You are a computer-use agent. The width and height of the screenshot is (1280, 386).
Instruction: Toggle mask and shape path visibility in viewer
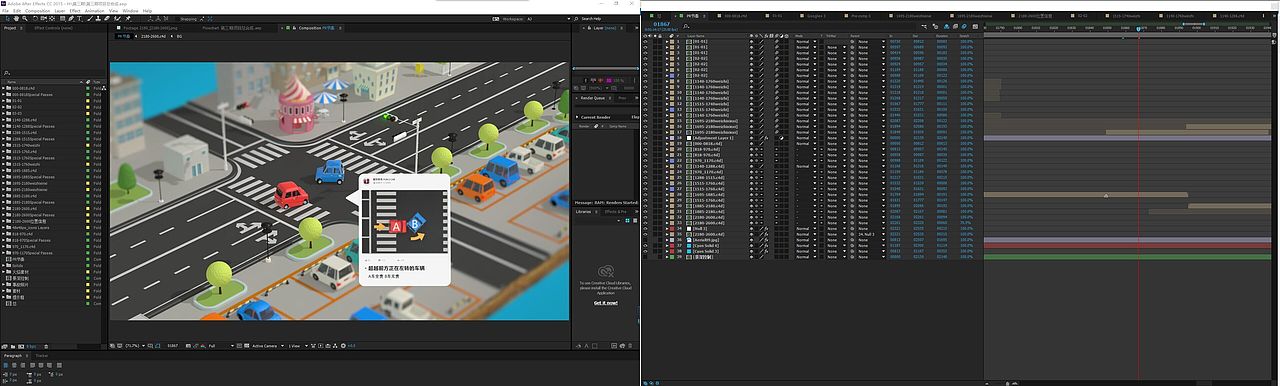(158, 346)
